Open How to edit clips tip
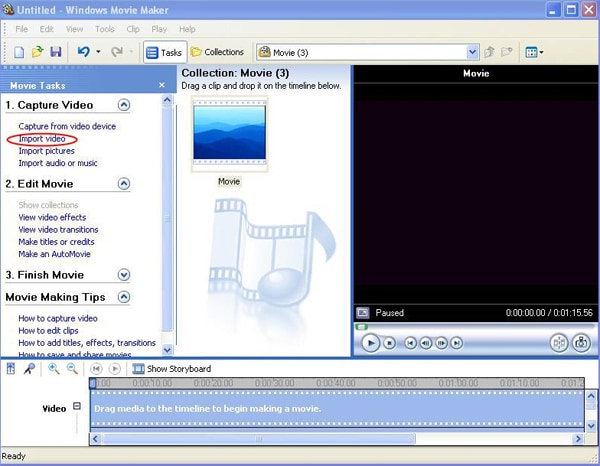The width and height of the screenshot is (600, 466). pos(48,331)
